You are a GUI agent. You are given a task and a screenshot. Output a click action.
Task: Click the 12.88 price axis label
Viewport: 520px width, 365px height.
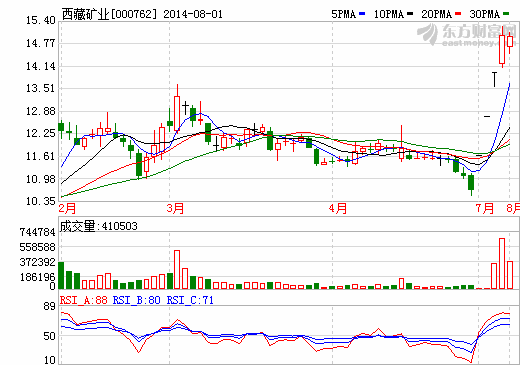coord(41,111)
